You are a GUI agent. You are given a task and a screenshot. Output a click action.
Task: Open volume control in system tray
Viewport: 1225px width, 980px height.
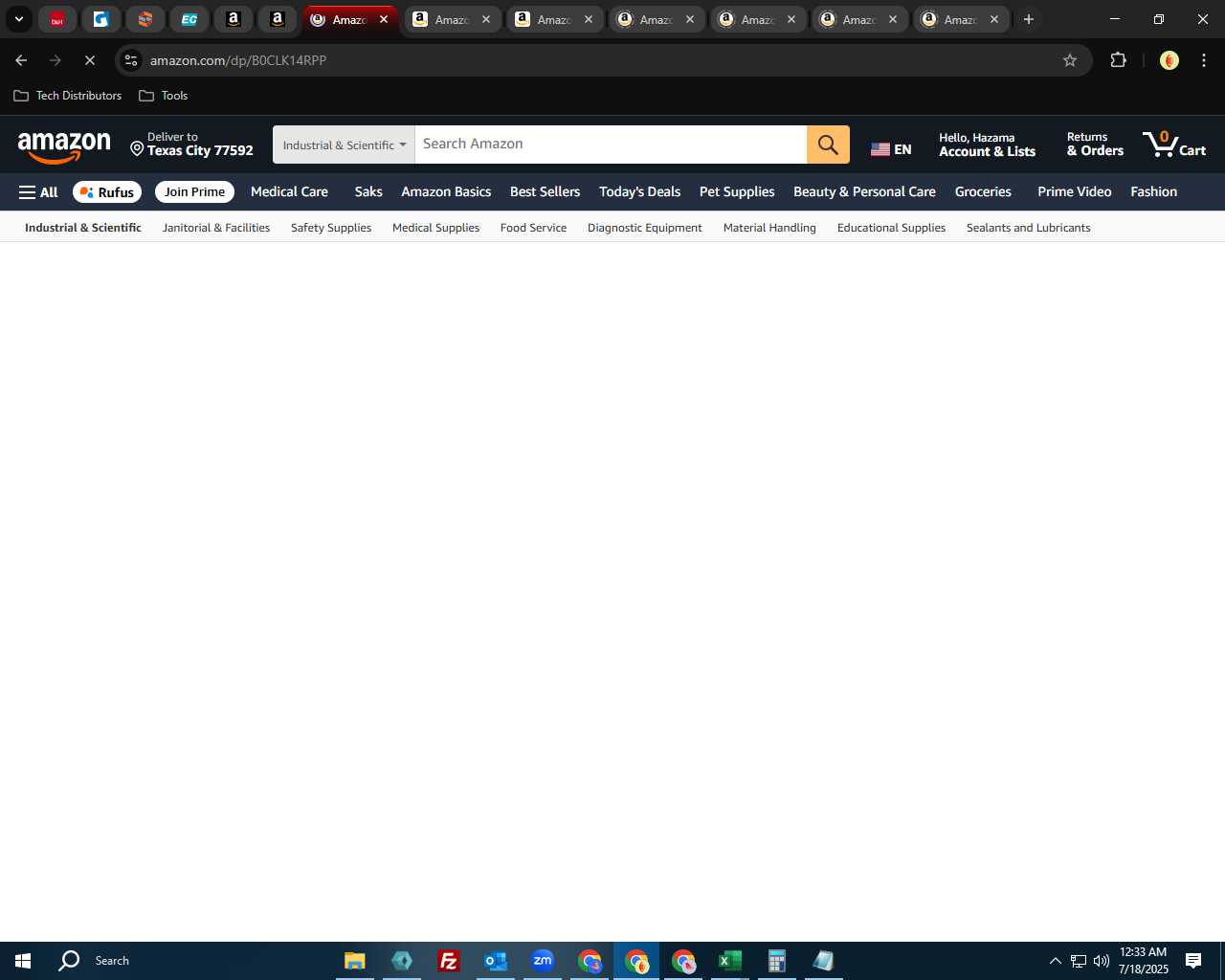click(1101, 961)
